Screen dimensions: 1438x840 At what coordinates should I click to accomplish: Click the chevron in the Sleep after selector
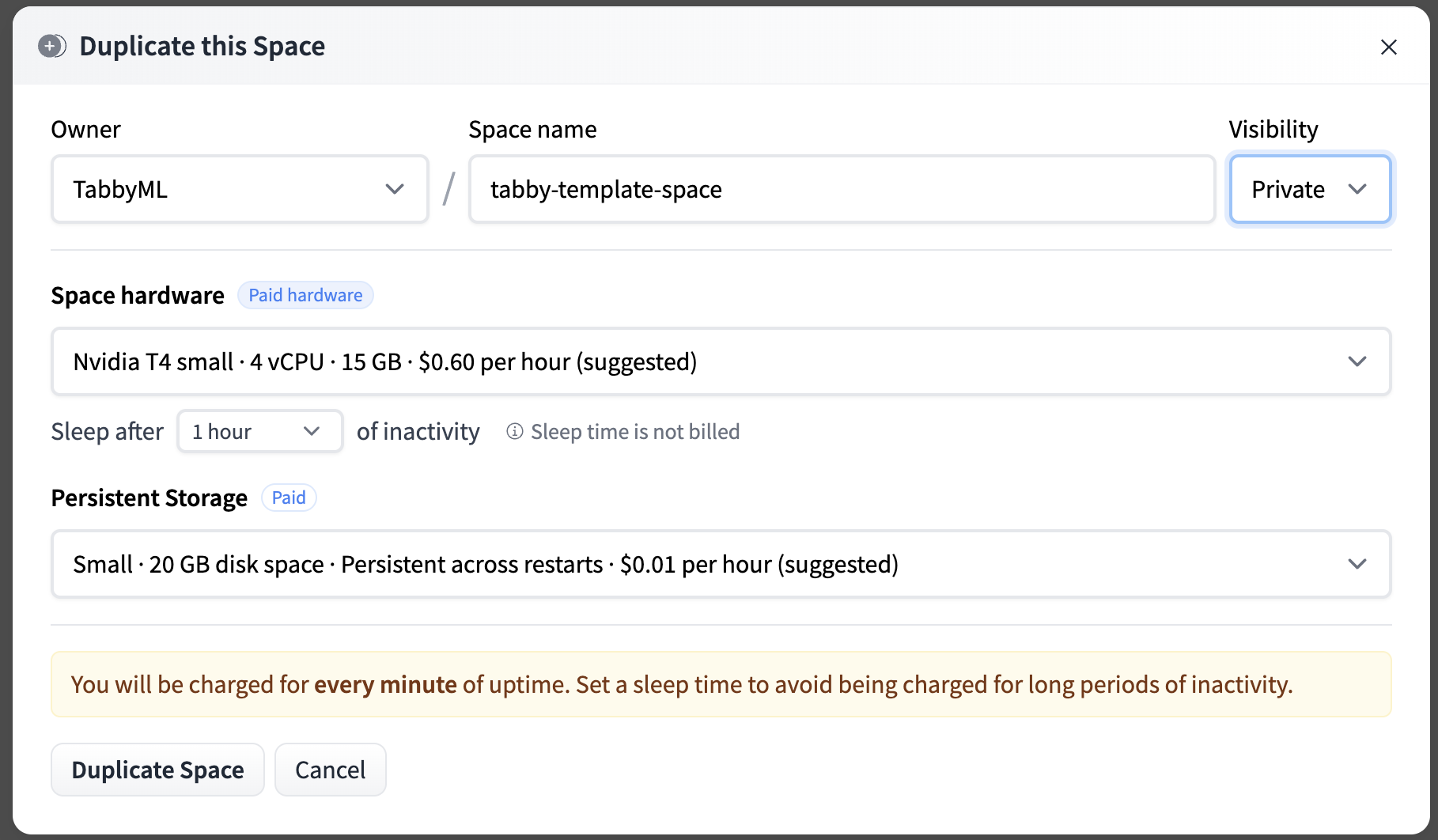coord(313,431)
